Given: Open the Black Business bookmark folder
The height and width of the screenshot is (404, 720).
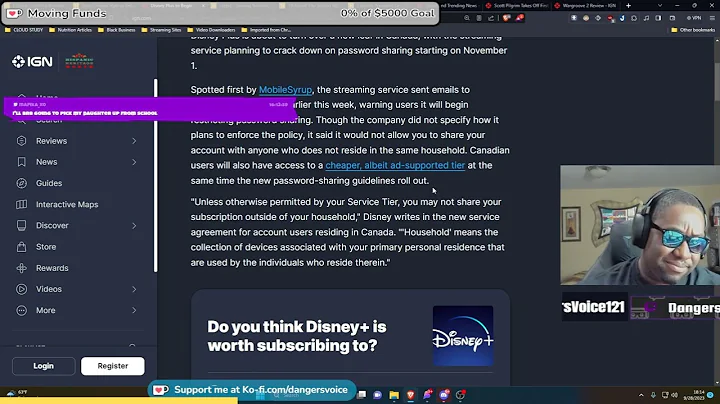Looking at the screenshot, I should [117, 30].
